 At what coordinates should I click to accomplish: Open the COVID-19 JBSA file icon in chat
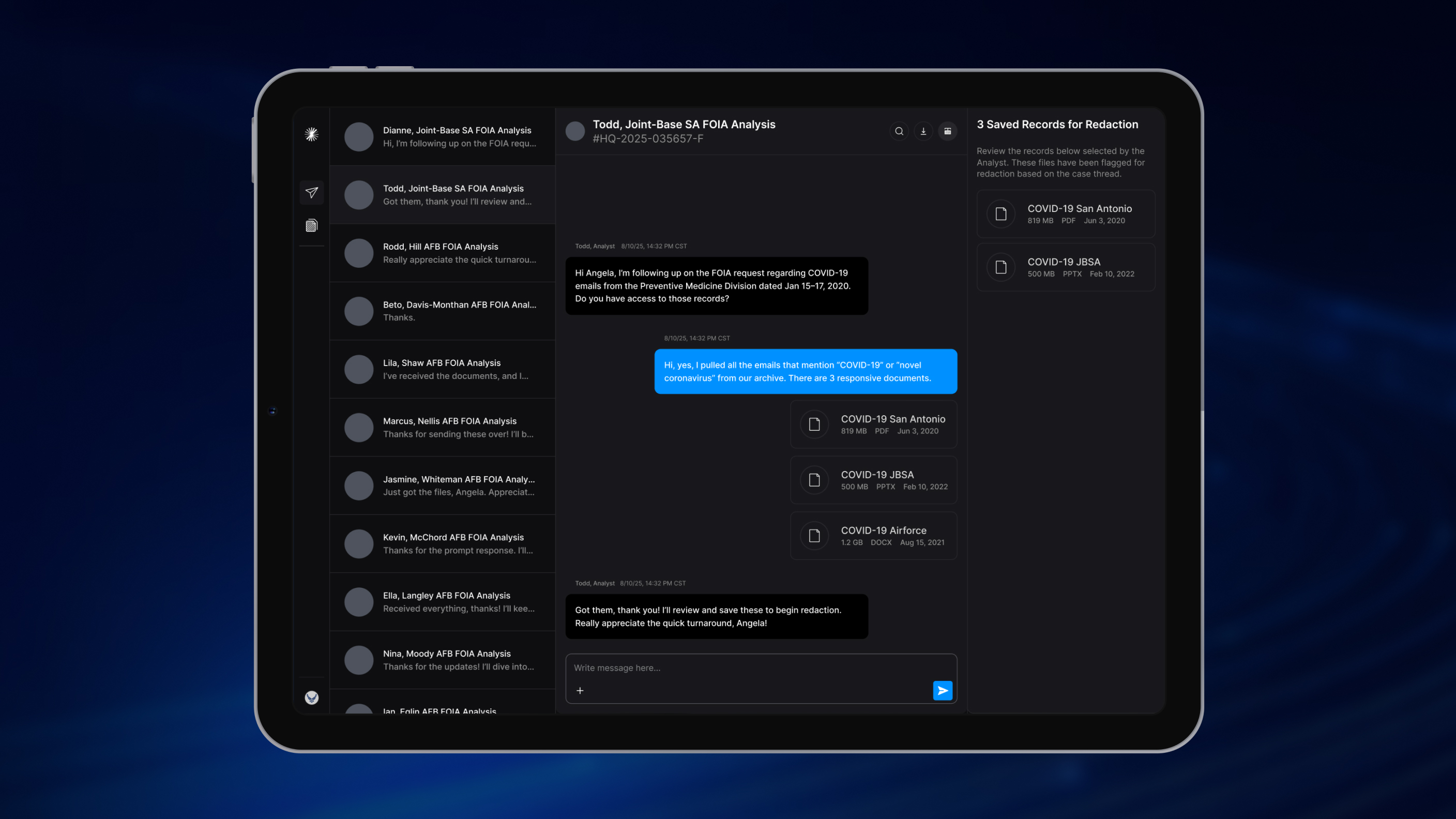tap(814, 480)
